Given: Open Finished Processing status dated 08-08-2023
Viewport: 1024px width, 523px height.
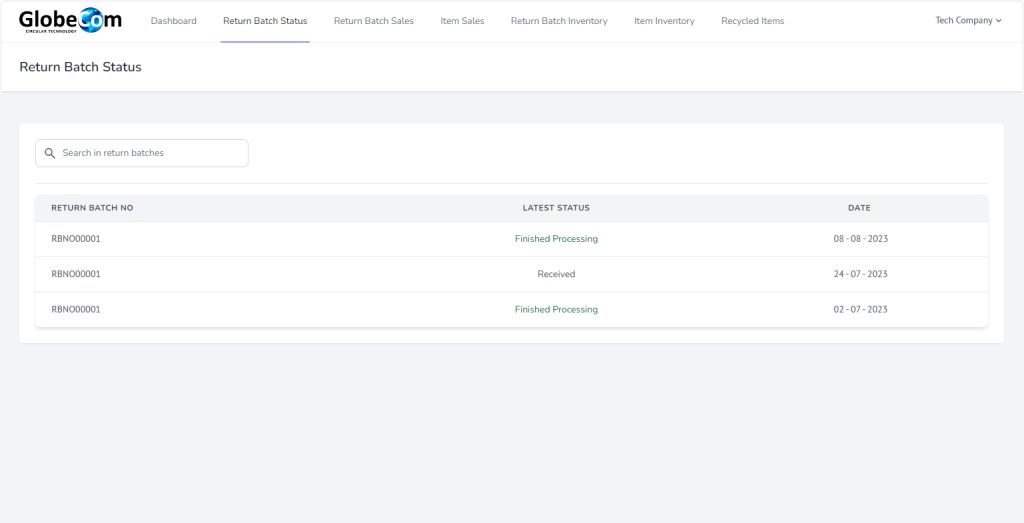Looking at the screenshot, I should pyautogui.click(x=556, y=239).
